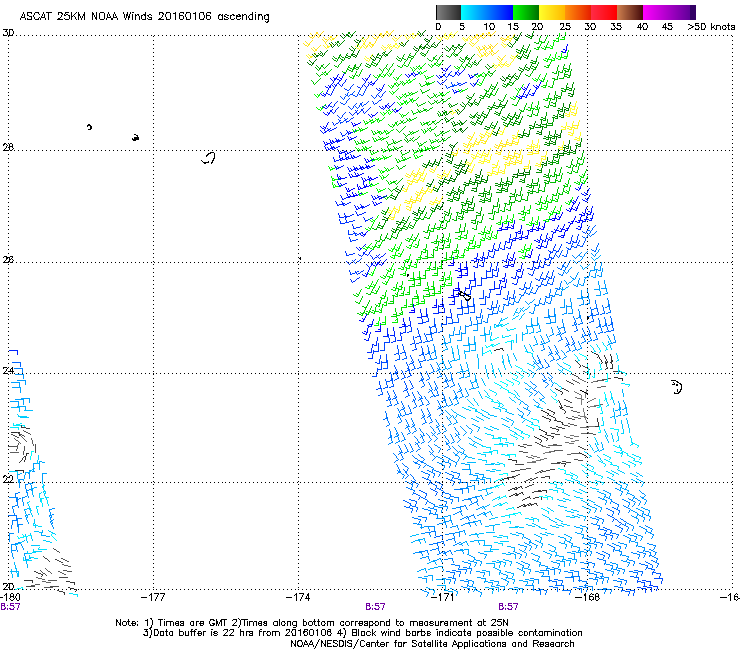Click the green 15–20 knots color segment

[x=526, y=12]
